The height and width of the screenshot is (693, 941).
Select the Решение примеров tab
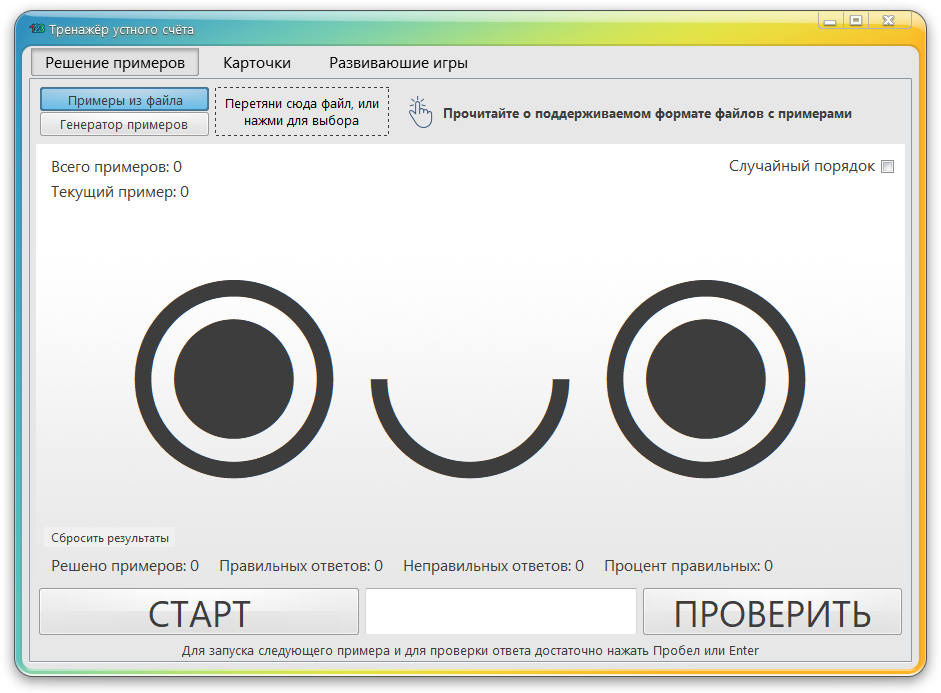tap(114, 62)
